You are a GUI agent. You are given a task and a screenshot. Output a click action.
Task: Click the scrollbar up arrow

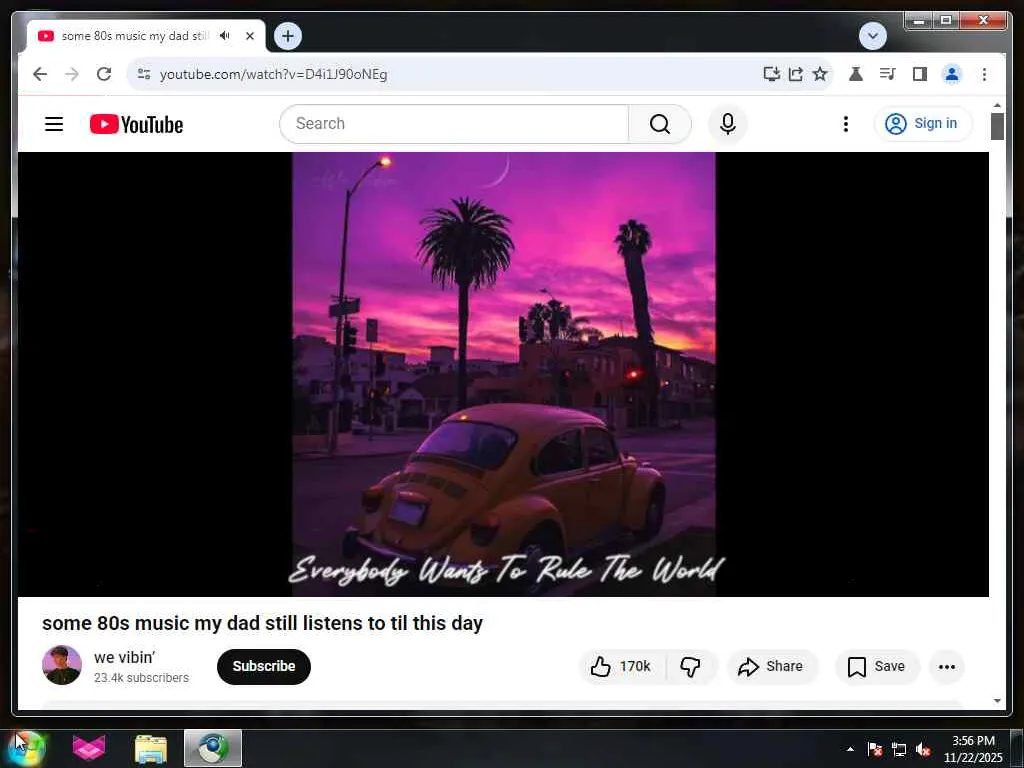[x=997, y=104]
